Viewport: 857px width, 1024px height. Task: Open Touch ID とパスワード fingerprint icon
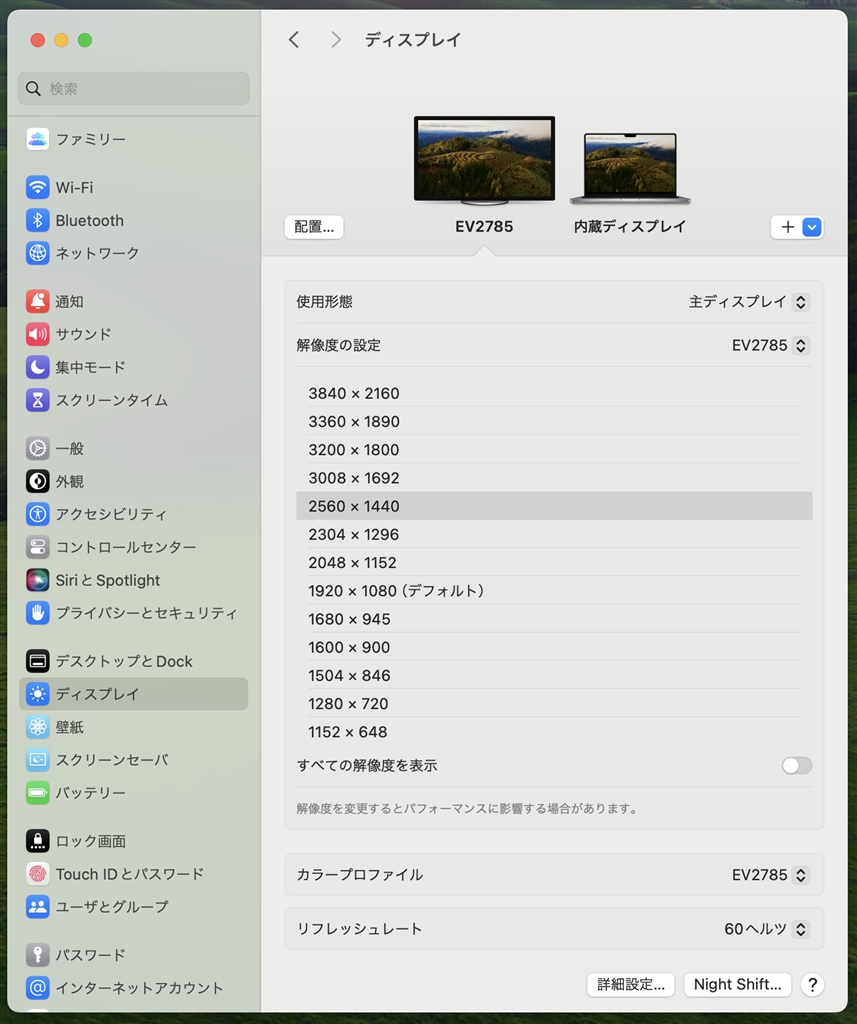coord(38,874)
